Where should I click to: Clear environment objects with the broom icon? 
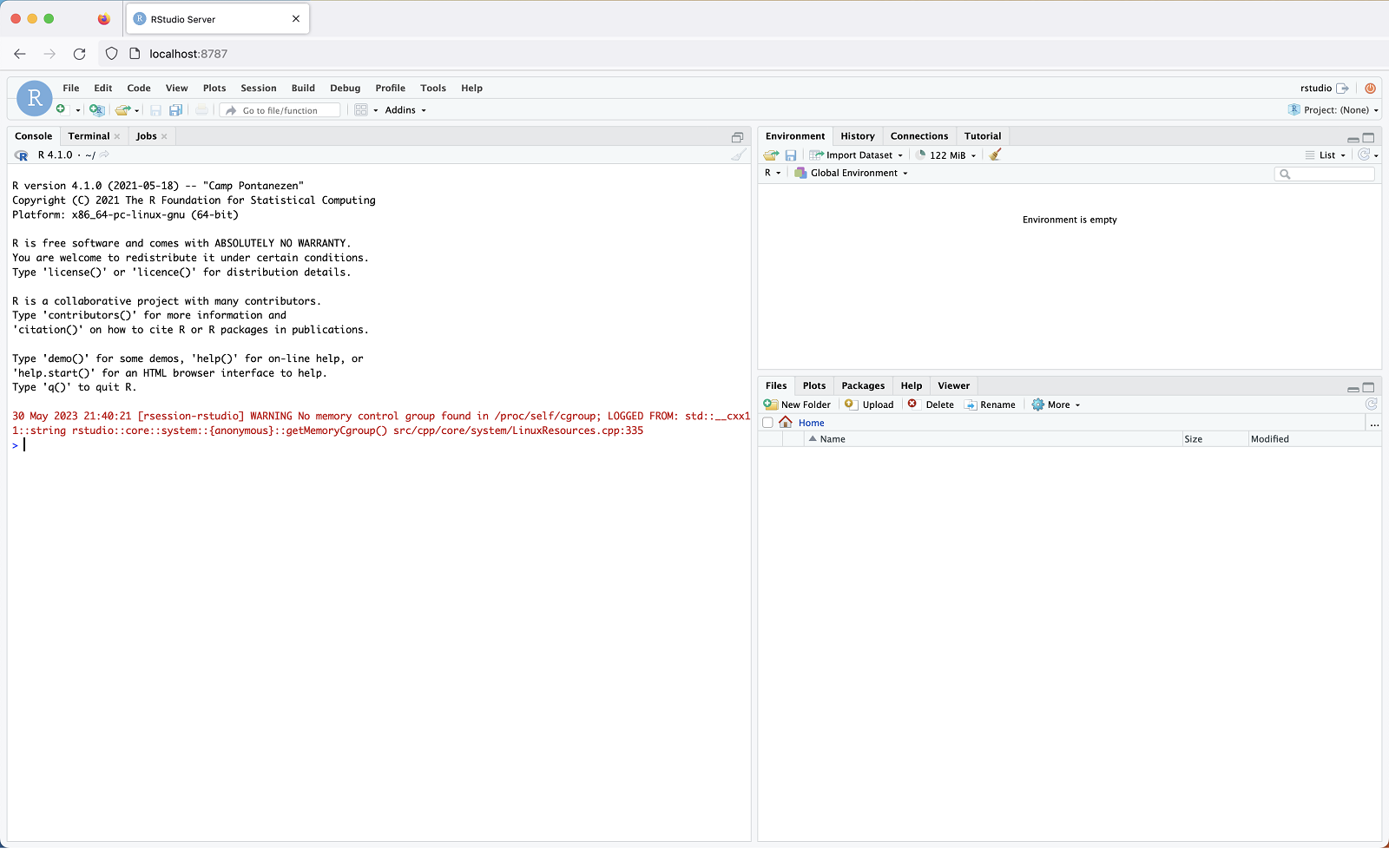click(996, 155)
